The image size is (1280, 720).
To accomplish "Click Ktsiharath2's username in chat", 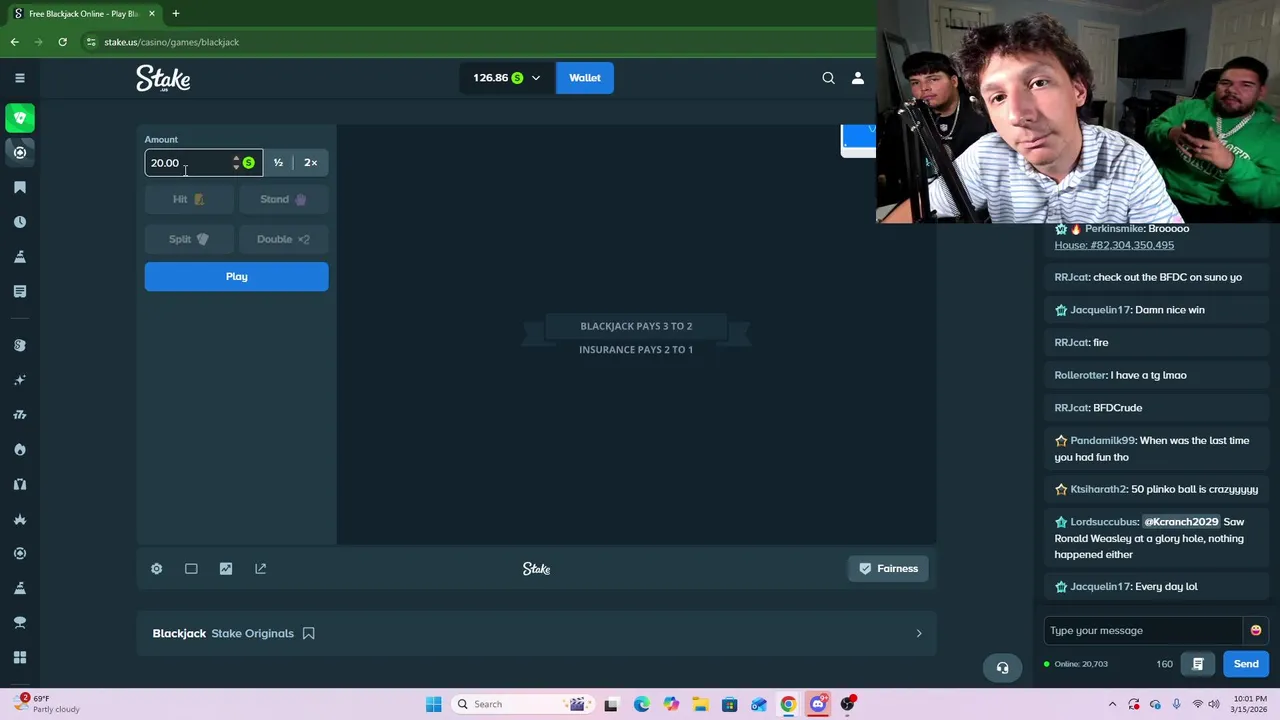I will [1098, 489].
